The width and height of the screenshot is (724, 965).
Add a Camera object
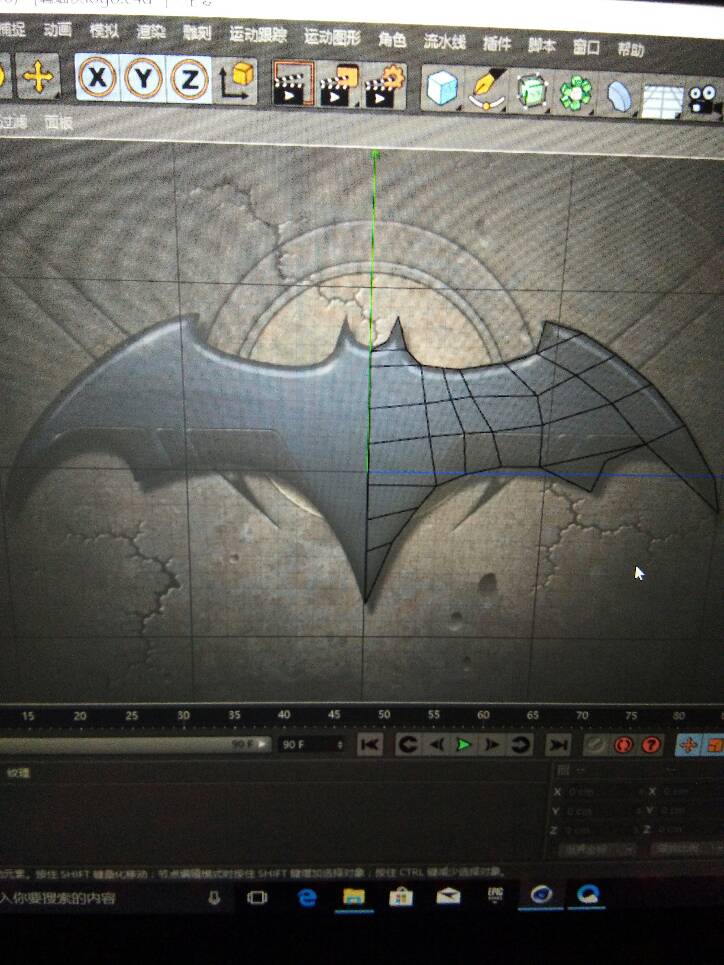coord(704,100)
